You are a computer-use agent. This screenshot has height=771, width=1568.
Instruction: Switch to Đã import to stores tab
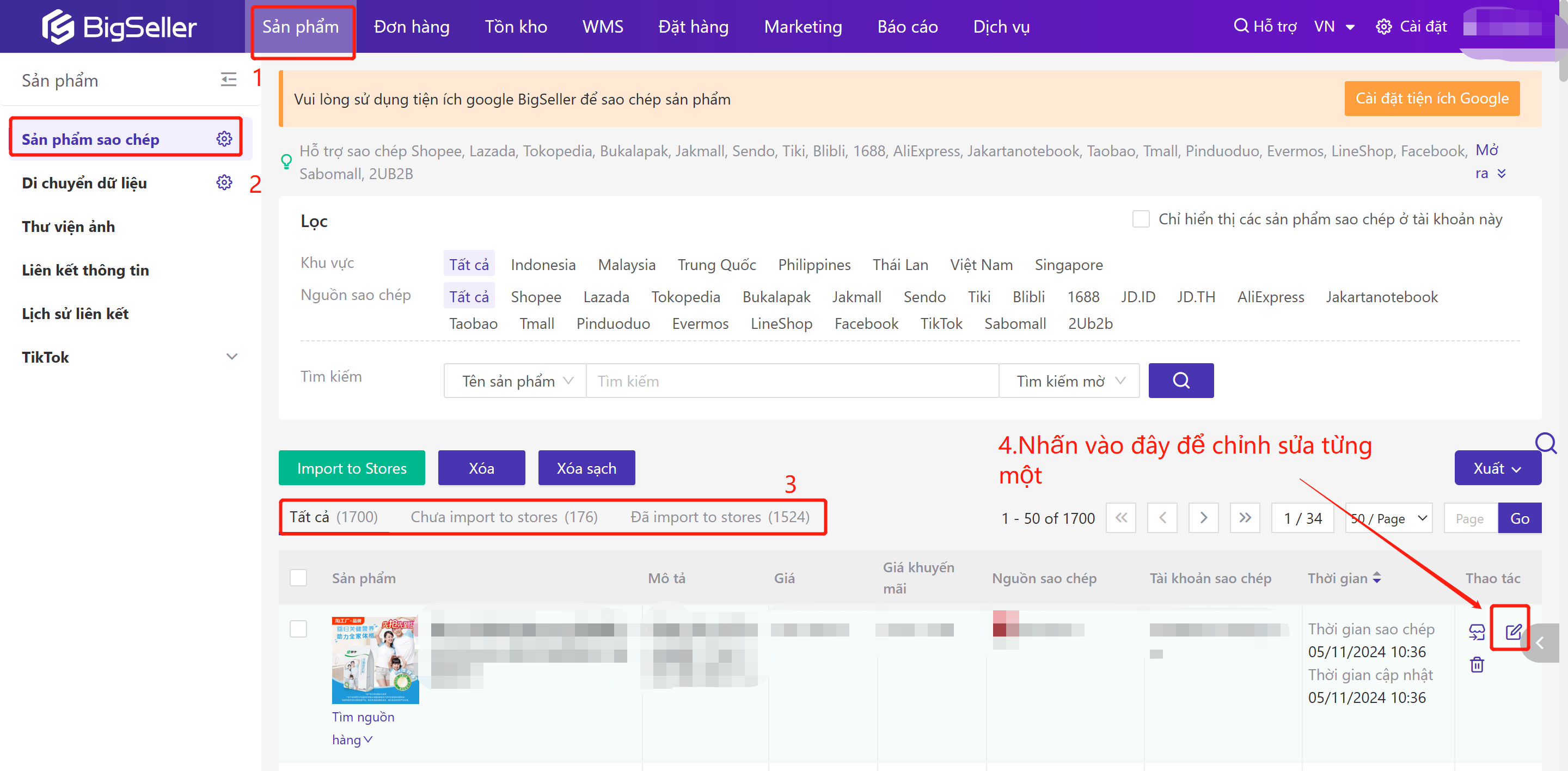coord(719,517)
